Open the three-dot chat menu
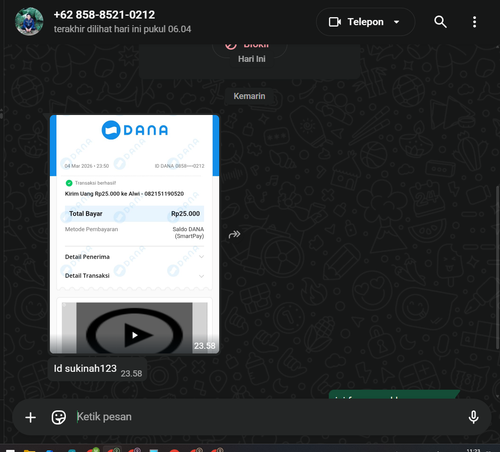Viewport: 500px width, 452px height. click(x=474, y=22)
